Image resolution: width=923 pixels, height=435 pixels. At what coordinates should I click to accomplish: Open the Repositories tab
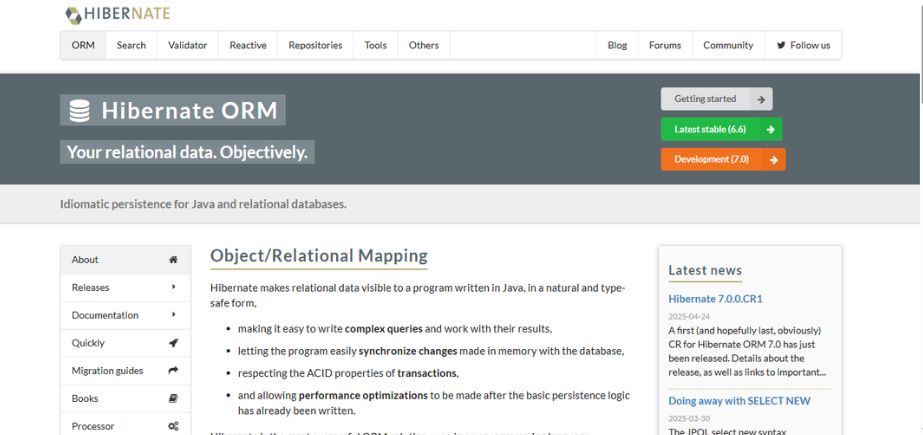[315, 45]
